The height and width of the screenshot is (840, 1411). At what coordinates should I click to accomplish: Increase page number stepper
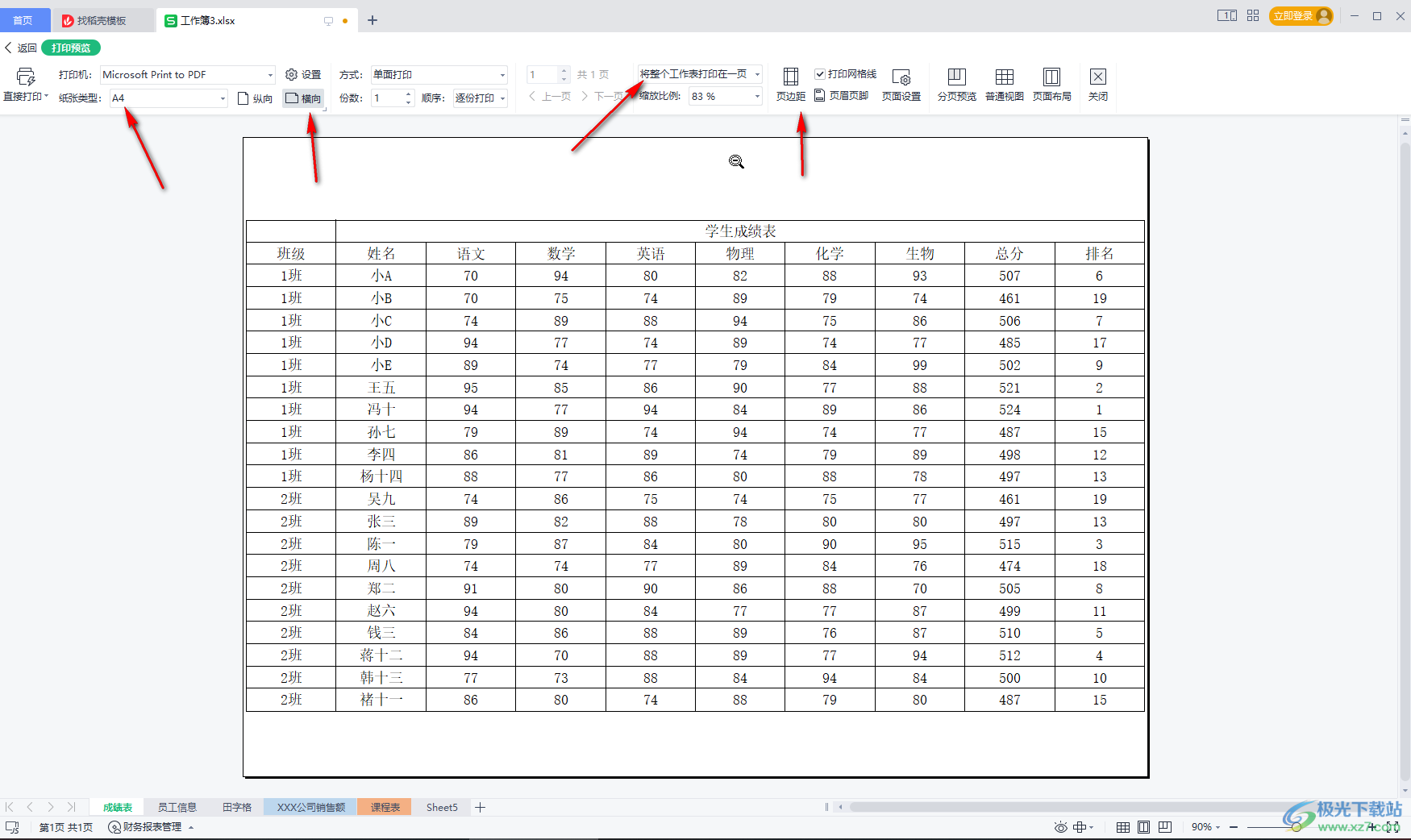click(564, 71)
